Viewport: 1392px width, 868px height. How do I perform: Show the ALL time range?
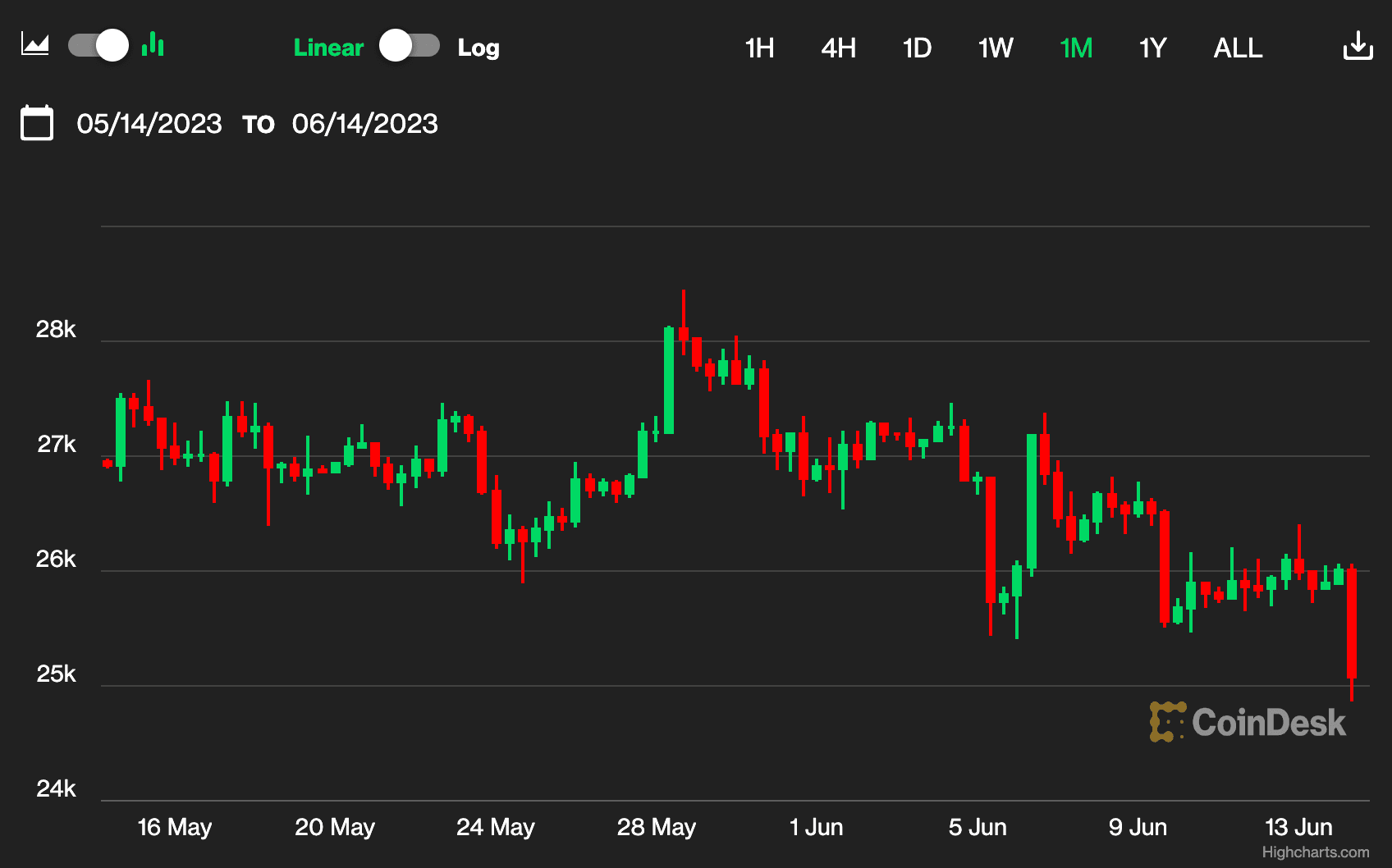point(1238,48)
